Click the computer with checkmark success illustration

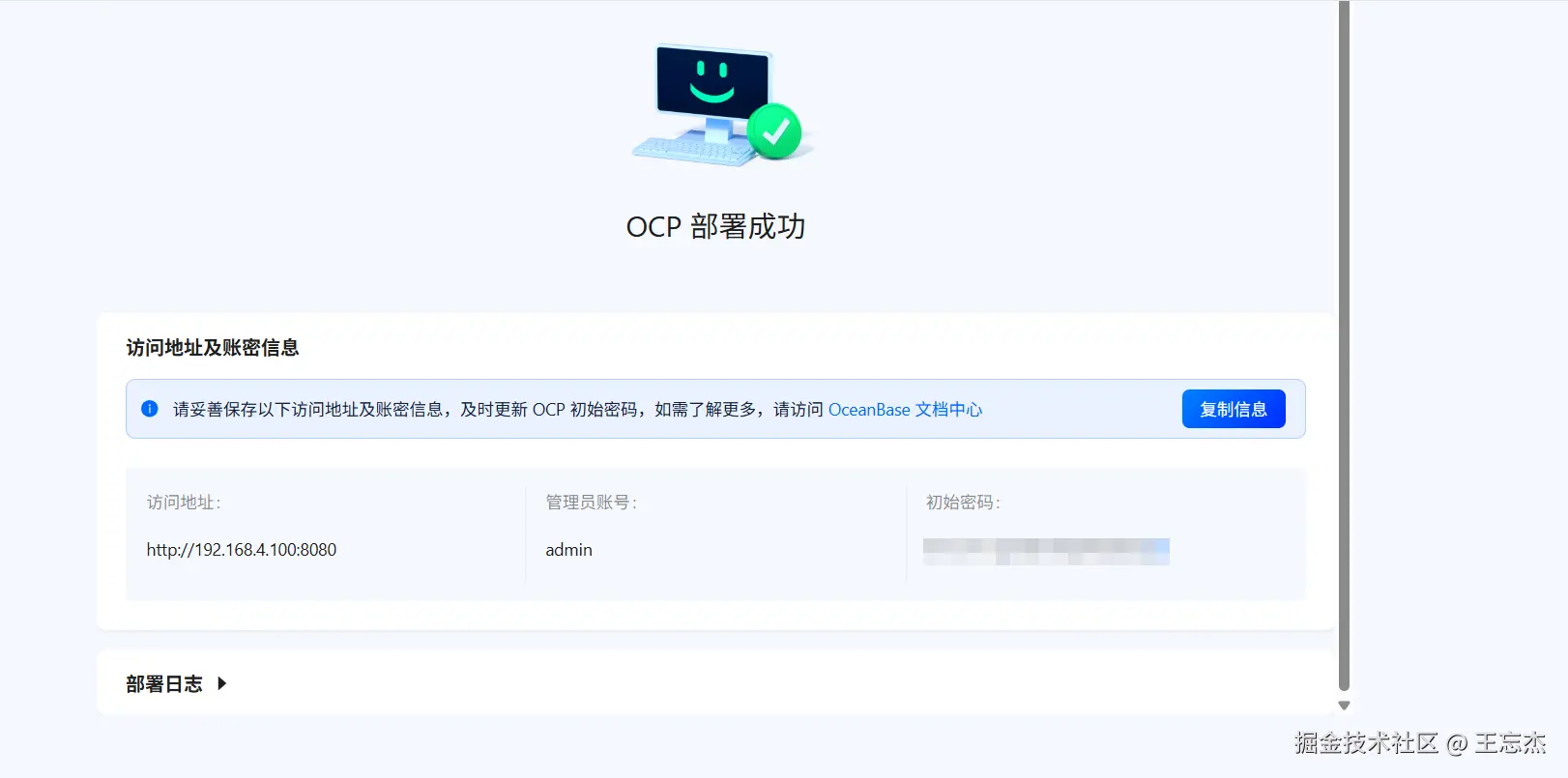pos(722,104)
